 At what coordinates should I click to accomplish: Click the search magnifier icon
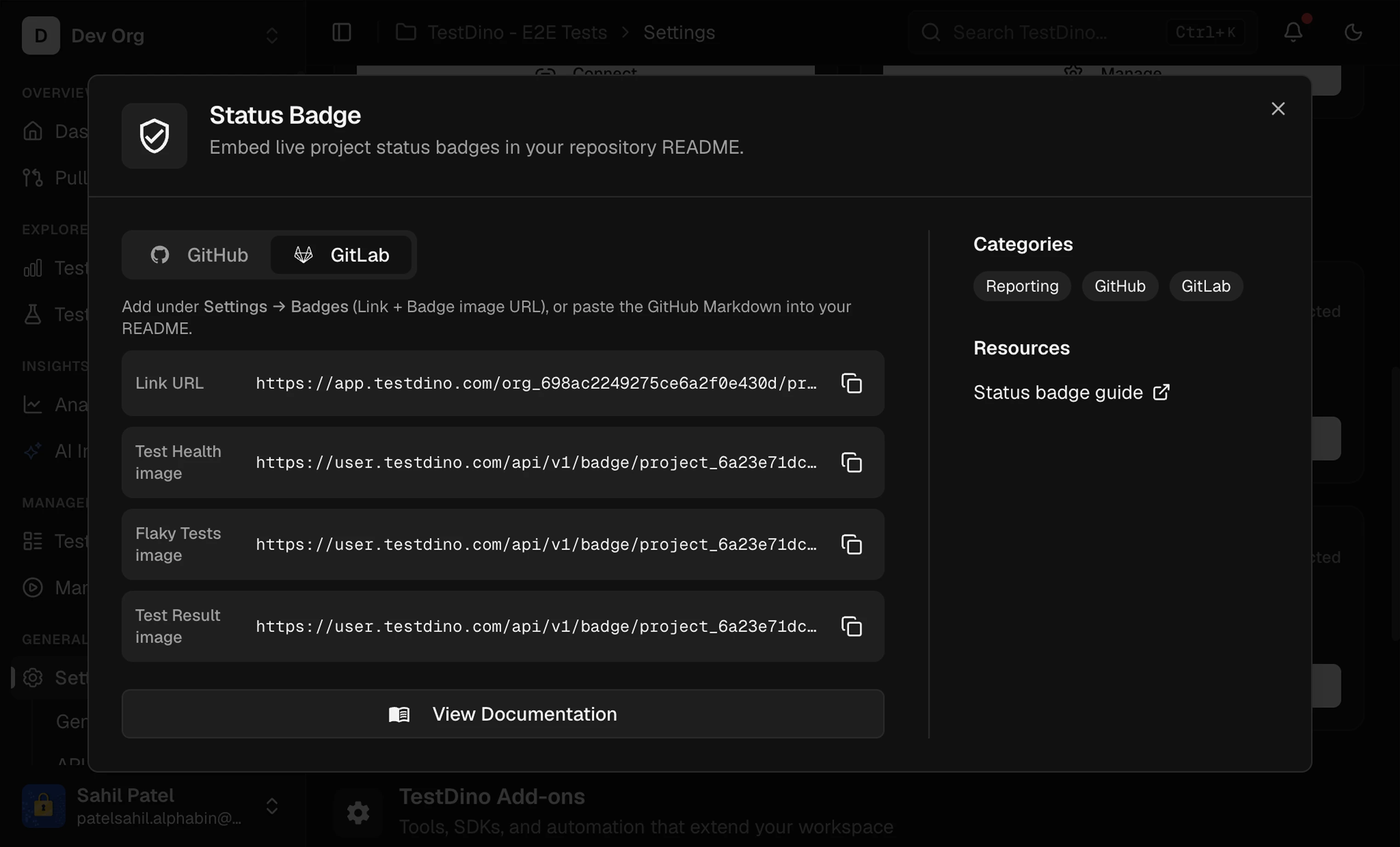pos(930,32)
